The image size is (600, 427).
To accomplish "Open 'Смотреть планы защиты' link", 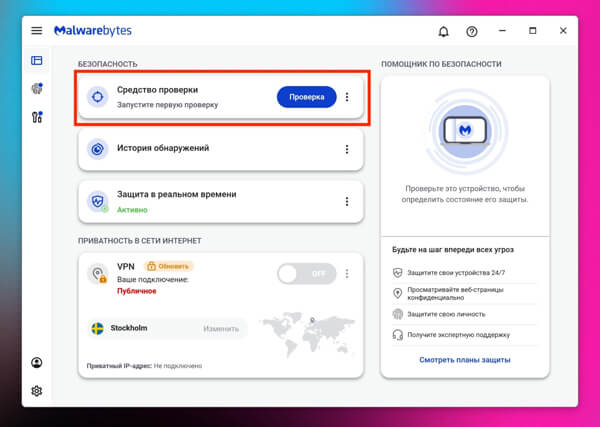I will [465, 360].
